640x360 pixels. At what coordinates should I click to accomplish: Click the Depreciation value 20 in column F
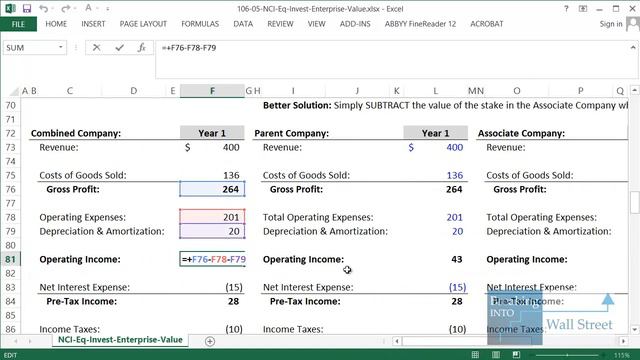212,231
